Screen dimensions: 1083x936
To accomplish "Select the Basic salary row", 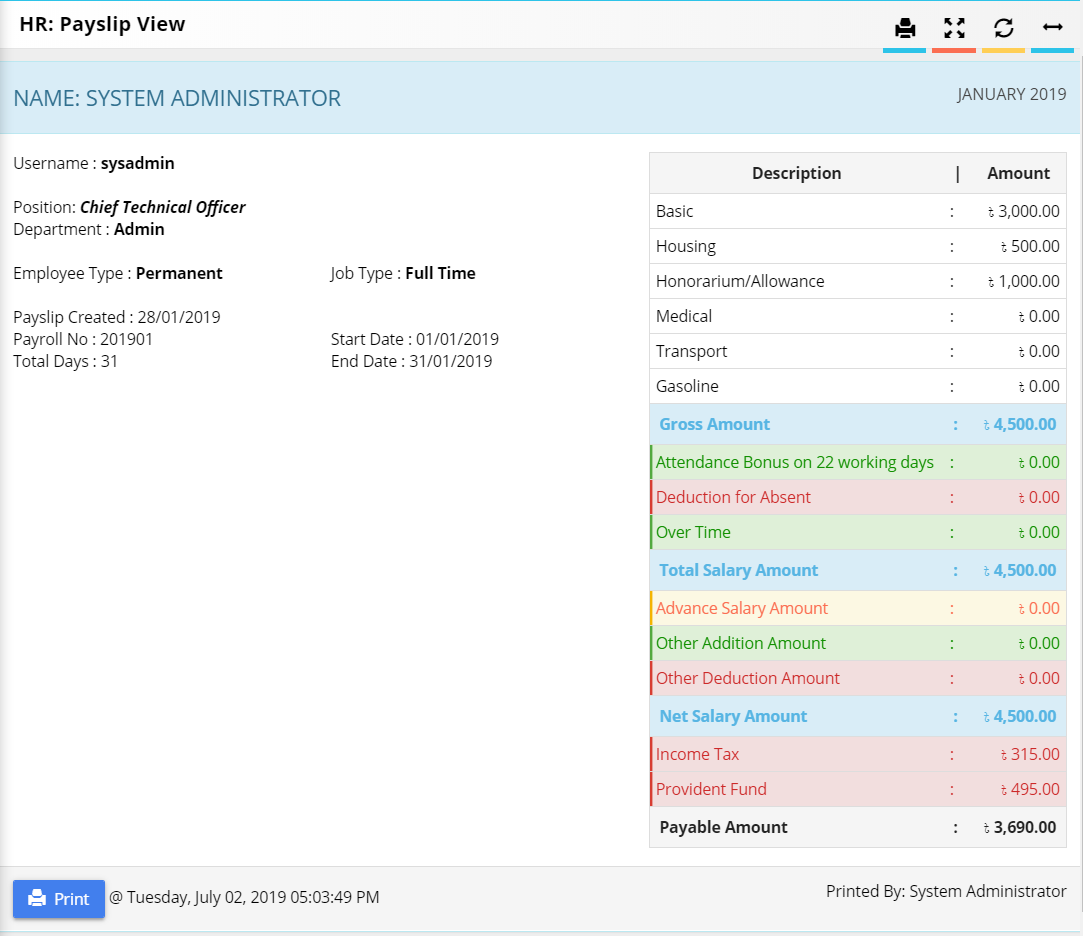I will tap(858, 211).
